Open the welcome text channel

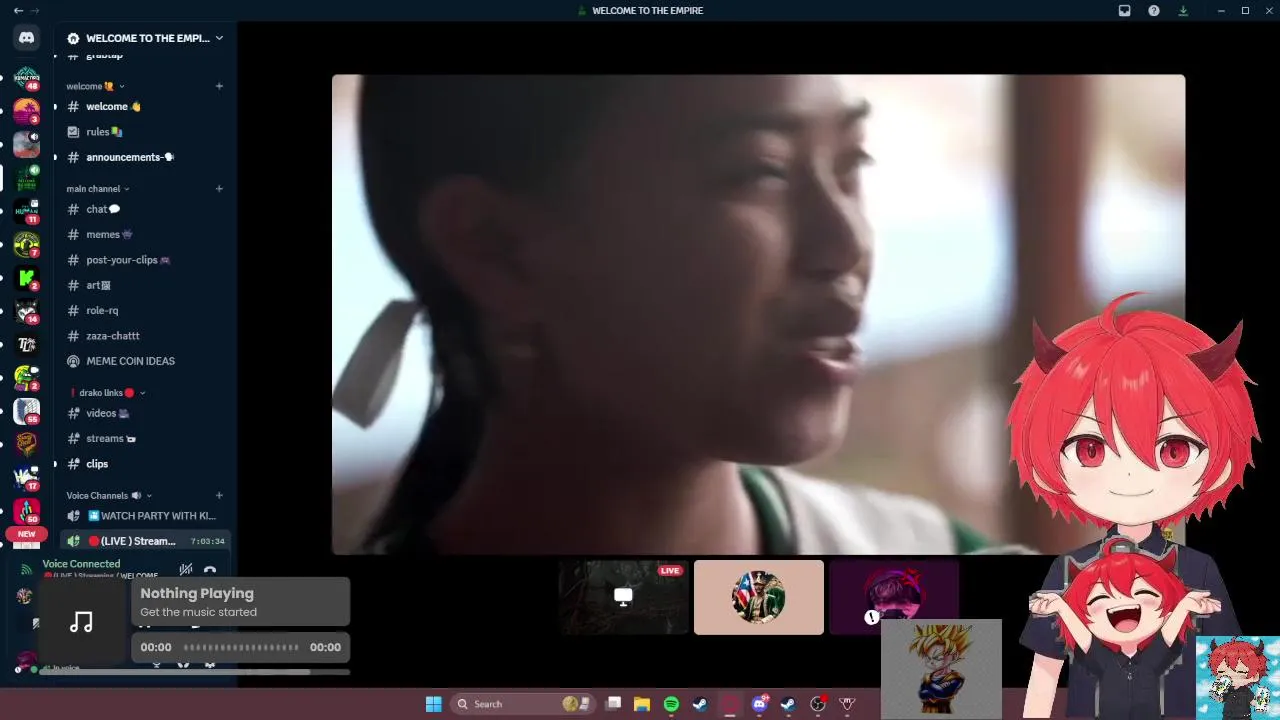coord(145,107)
